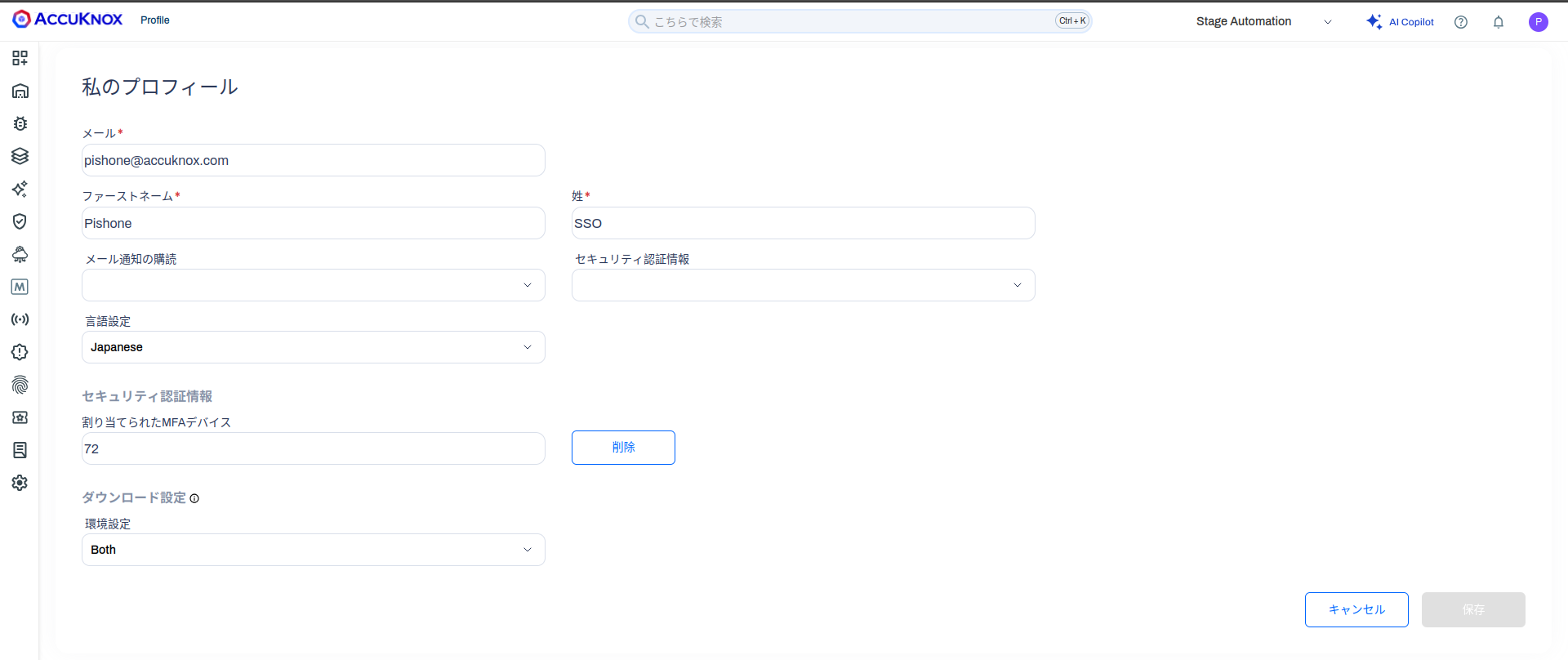
Task: Open the stacked layers icon in sidebar
Action: [x=20, y=156]
